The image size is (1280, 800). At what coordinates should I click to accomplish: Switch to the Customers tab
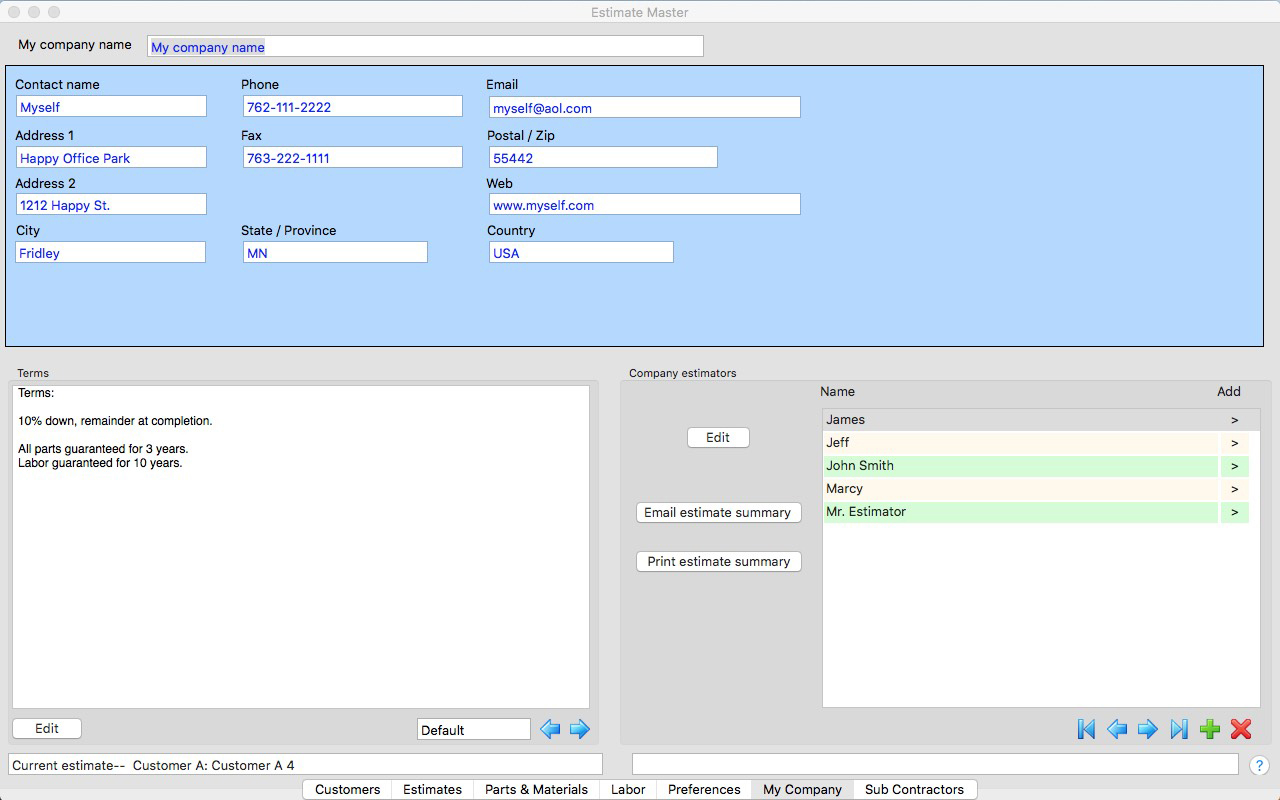tap(347, 789)
